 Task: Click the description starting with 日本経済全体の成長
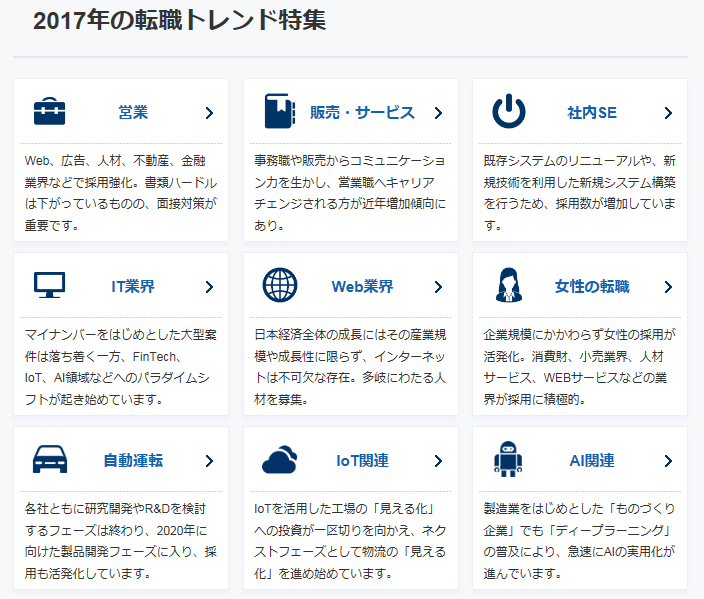click(x=350, y=367)
